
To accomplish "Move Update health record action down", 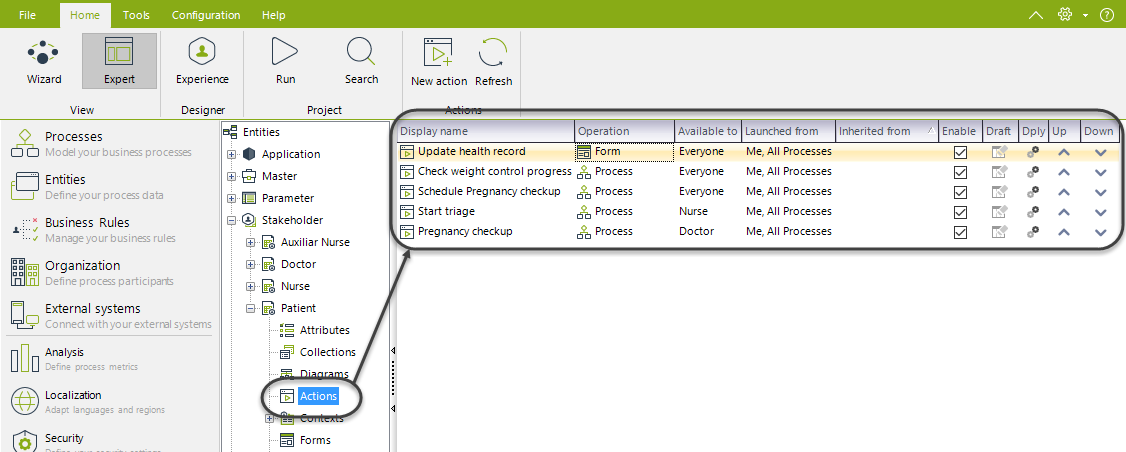I will click(x=1100, y=152).
